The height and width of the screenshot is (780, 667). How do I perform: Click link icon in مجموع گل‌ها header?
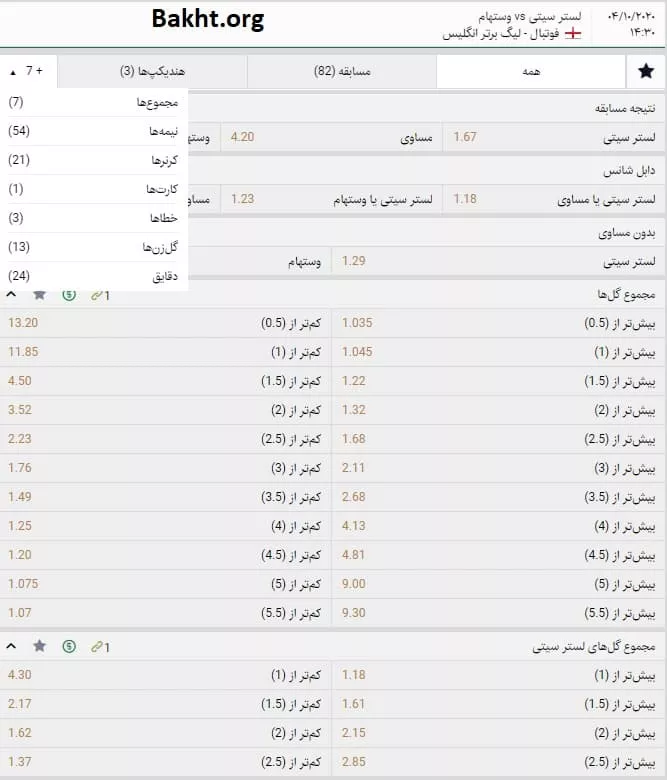(x=98, y=295)
